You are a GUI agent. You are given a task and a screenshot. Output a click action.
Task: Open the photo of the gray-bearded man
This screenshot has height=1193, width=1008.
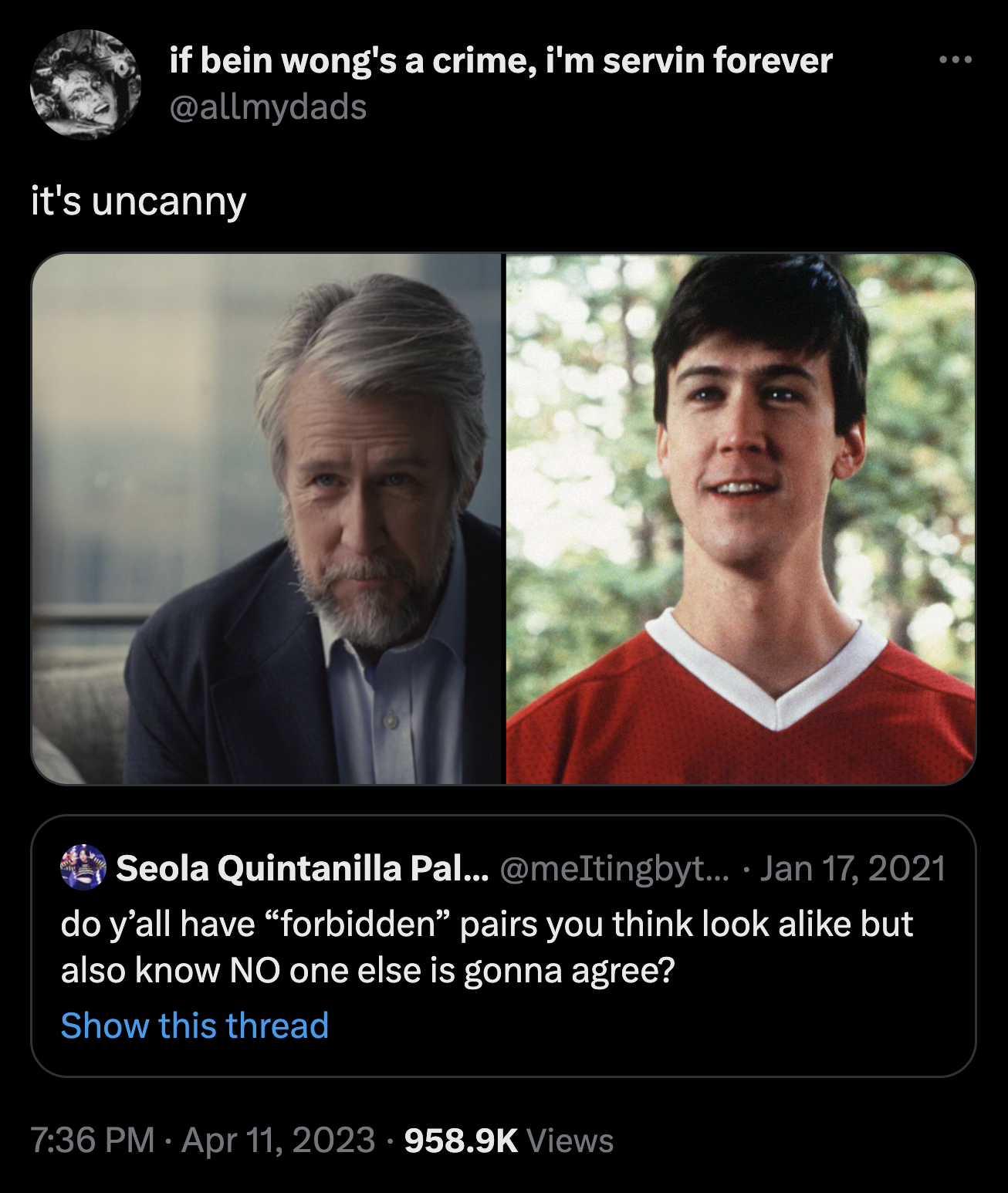(267, 519)
